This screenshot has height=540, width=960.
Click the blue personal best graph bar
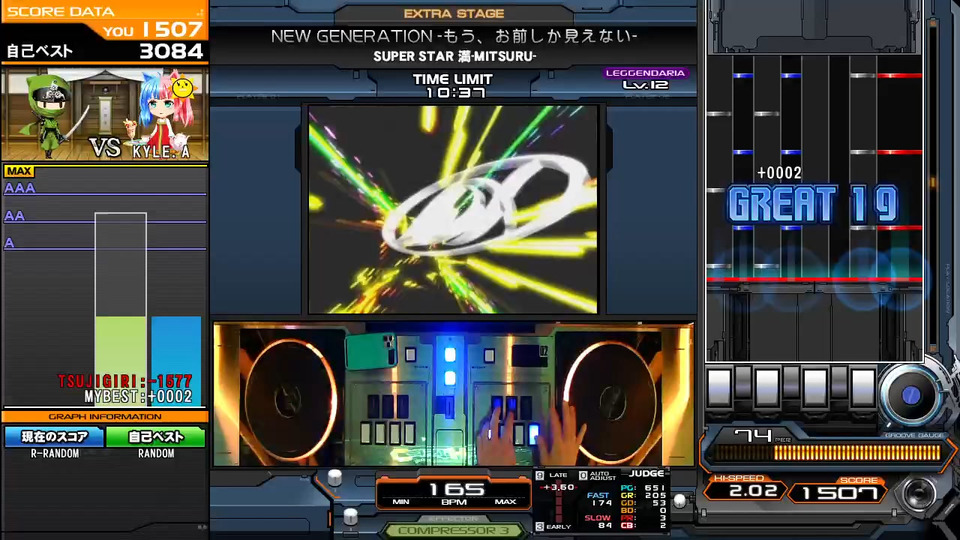pyautogui.click(x=176, y=361)
